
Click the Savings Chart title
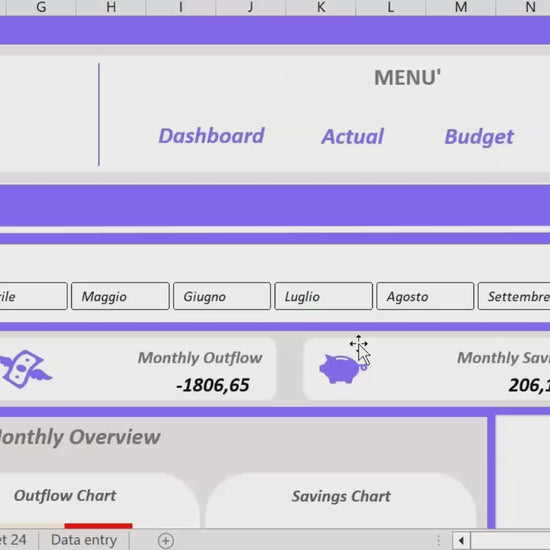pos(341,496)
